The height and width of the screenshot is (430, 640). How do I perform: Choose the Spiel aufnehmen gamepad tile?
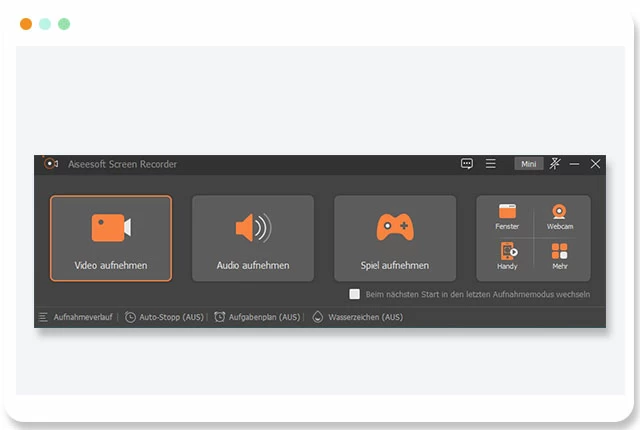[395, 238]
